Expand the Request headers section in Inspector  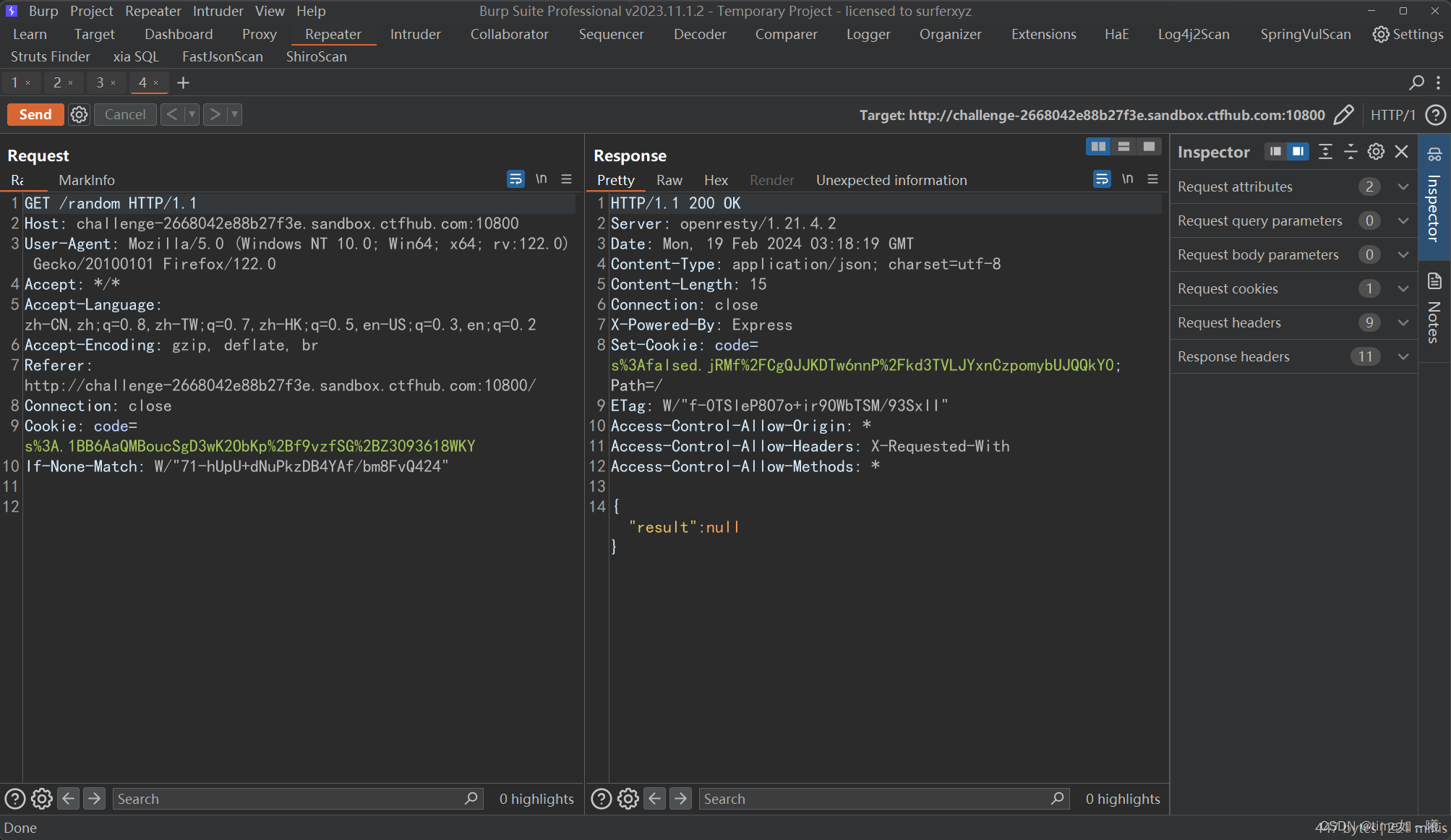[1403, 322]
